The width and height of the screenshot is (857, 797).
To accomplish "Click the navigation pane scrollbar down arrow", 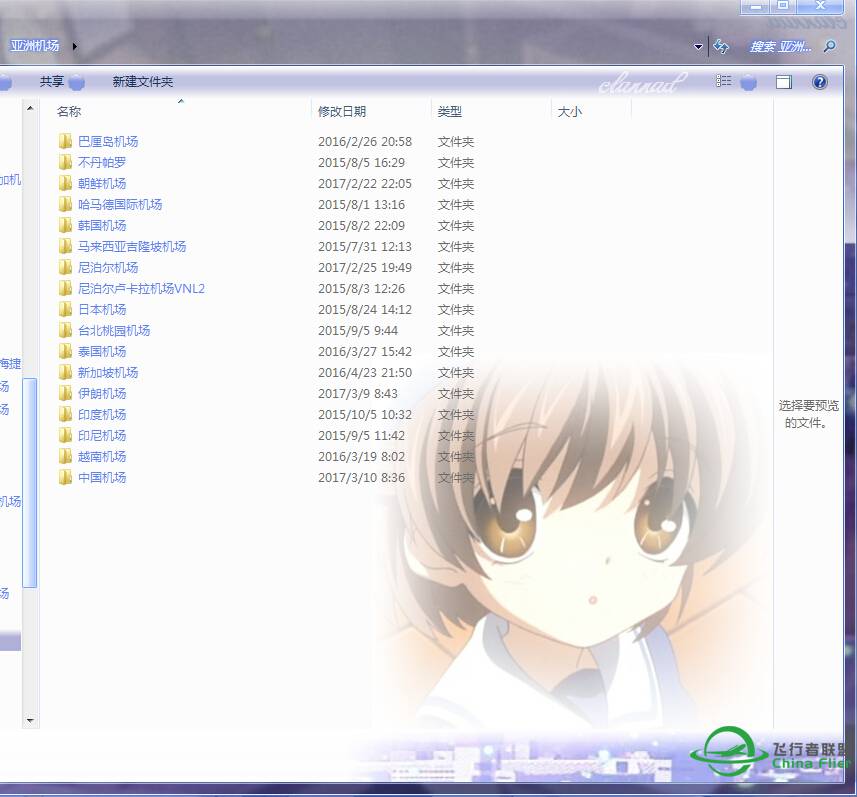I will click(30, 720).
